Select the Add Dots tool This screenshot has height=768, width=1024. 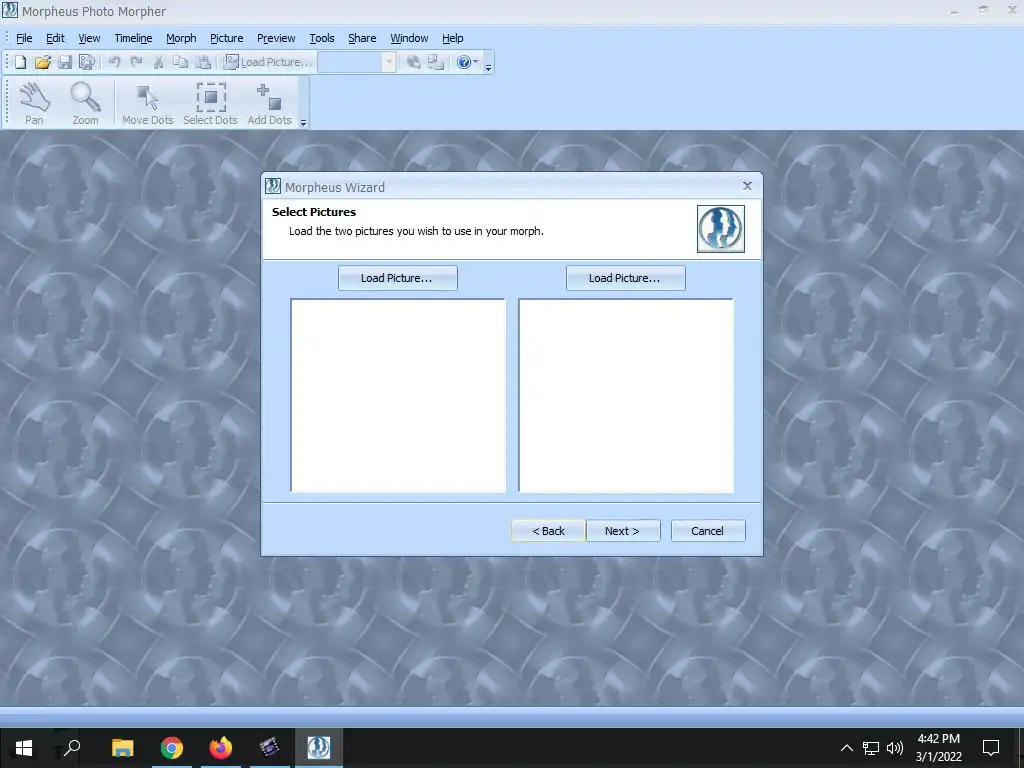[269, 103]
